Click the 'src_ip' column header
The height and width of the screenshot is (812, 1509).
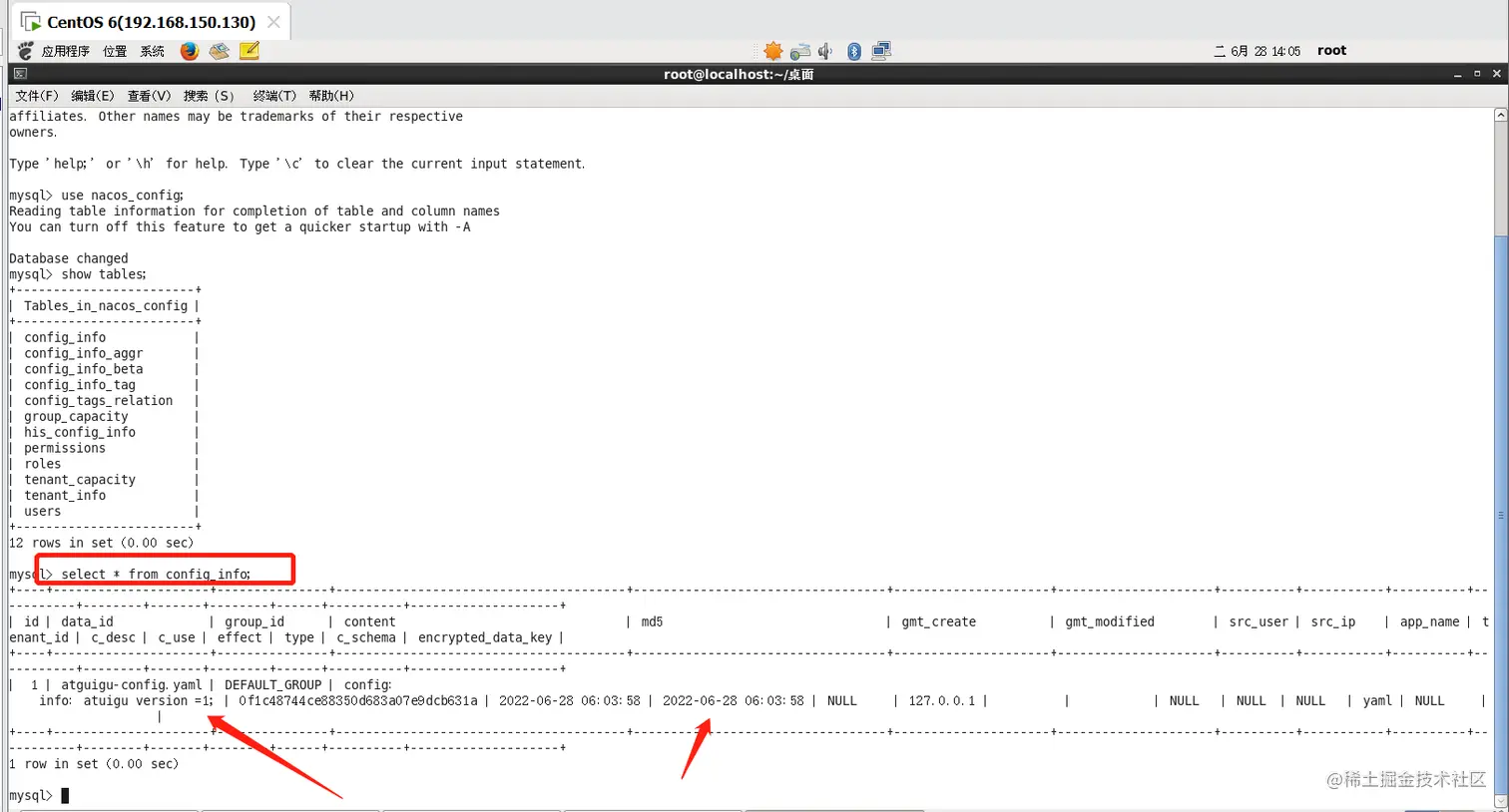[1333, 622]
